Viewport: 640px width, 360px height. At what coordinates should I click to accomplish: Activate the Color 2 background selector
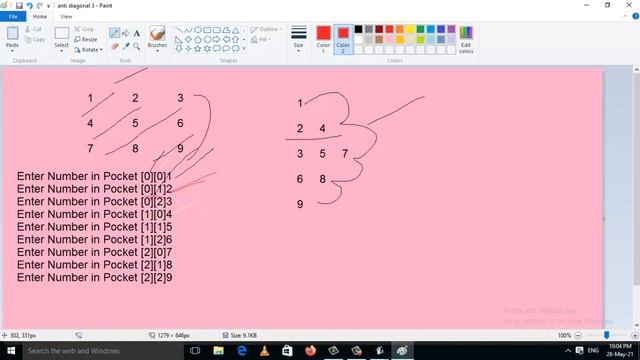[x=343, y=39]
